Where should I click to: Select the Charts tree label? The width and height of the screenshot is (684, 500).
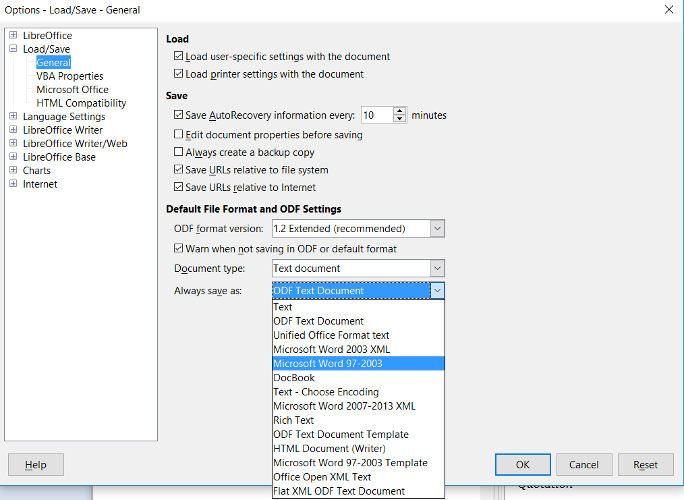click(37, 171)
